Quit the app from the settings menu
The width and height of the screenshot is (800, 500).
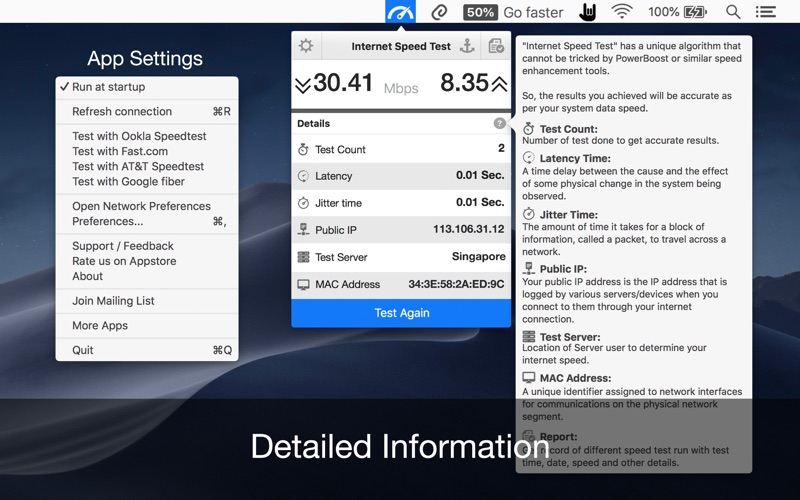[x=147, y=350]
